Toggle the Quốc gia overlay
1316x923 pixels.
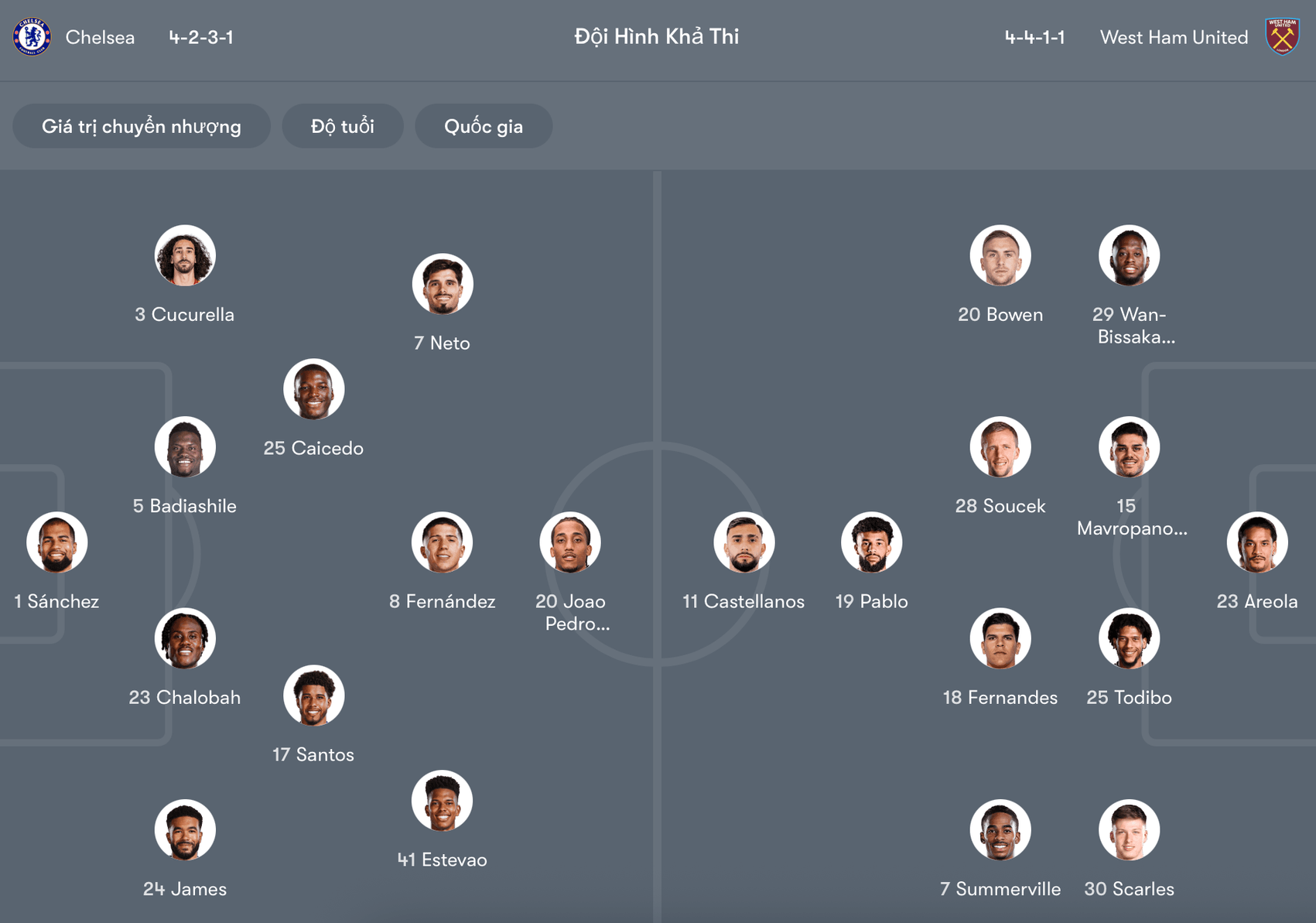pyautogui.click(x=484, y=125)
